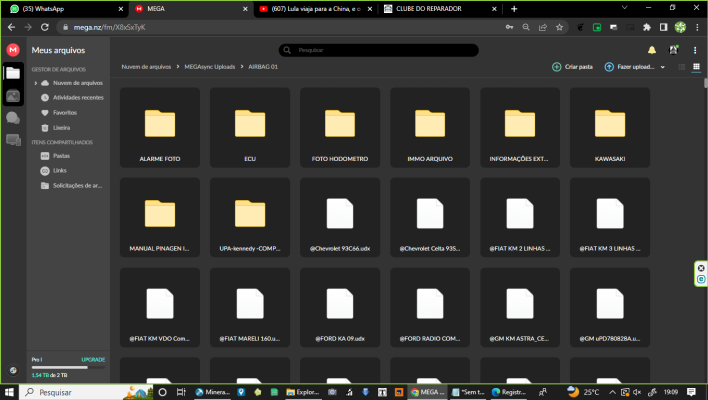Image resolution: width=708 pixels, height=400 pixels.
Task: Expand the Nuvem de arquivos tree
Action: click(x=35, y=83)
